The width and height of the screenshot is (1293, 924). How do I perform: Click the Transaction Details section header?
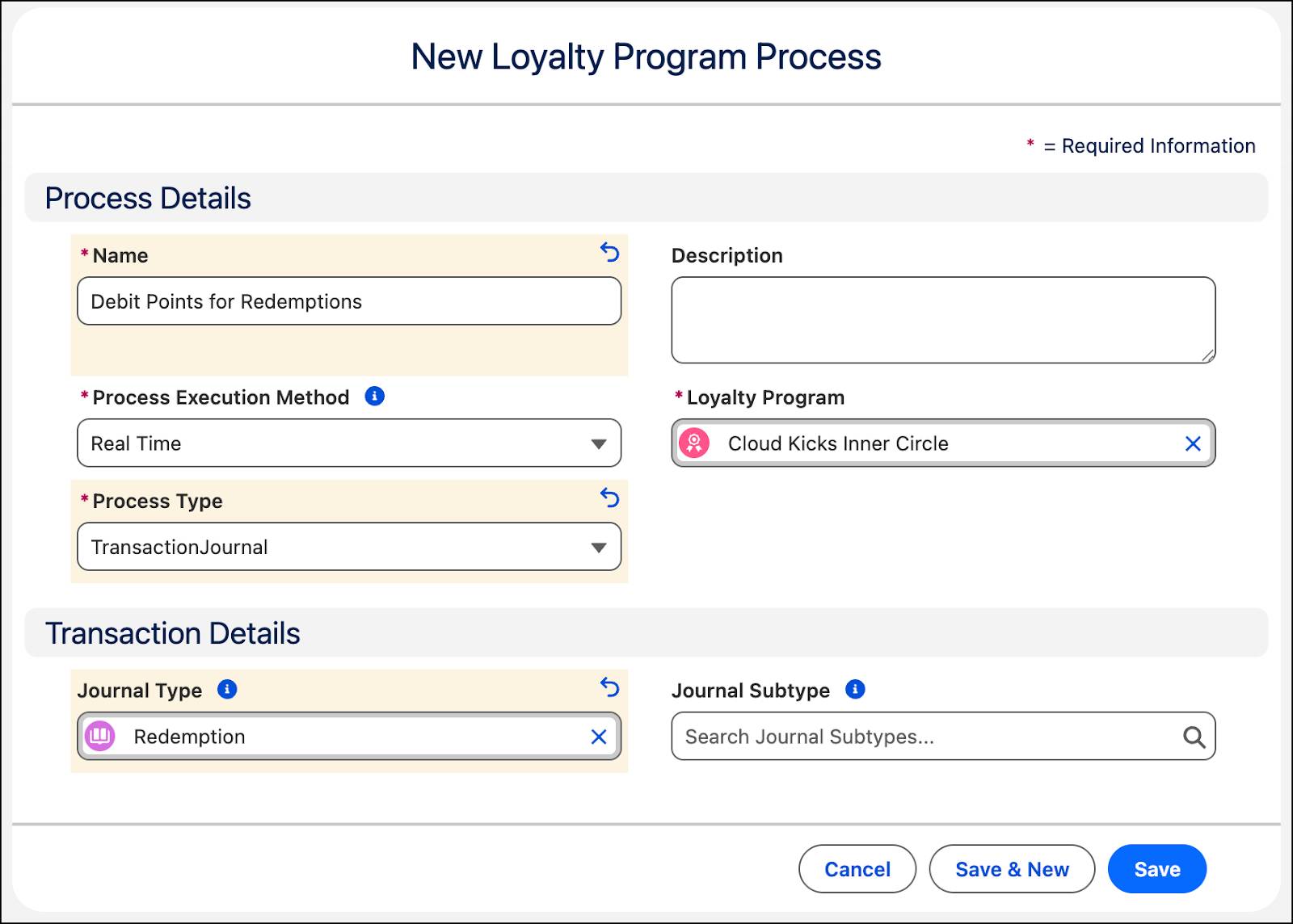174,632
